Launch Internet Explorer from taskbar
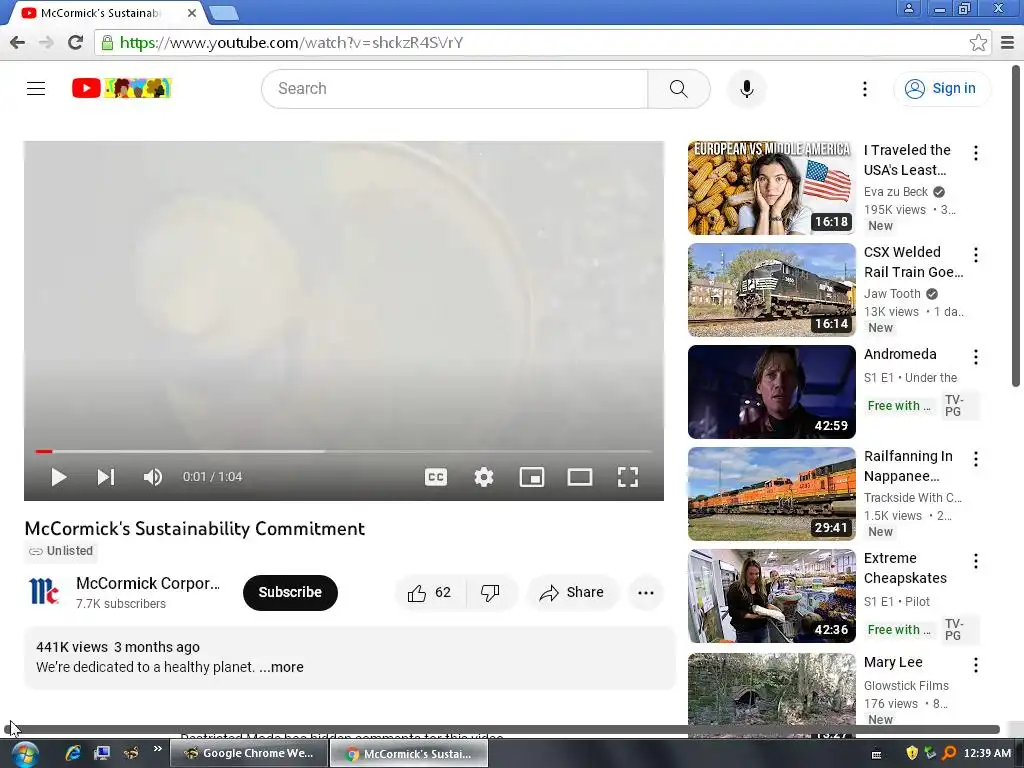The width and height of the screenshot is (1024, 768). (72, 753)
